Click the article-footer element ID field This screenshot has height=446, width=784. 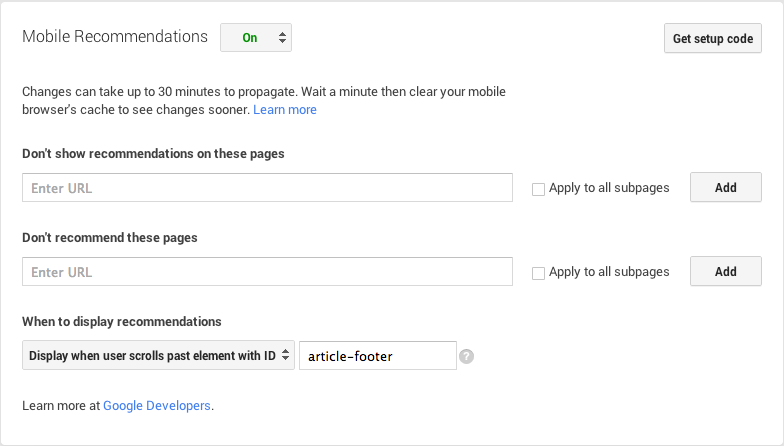pyautogui.click(x=378, y=355)
